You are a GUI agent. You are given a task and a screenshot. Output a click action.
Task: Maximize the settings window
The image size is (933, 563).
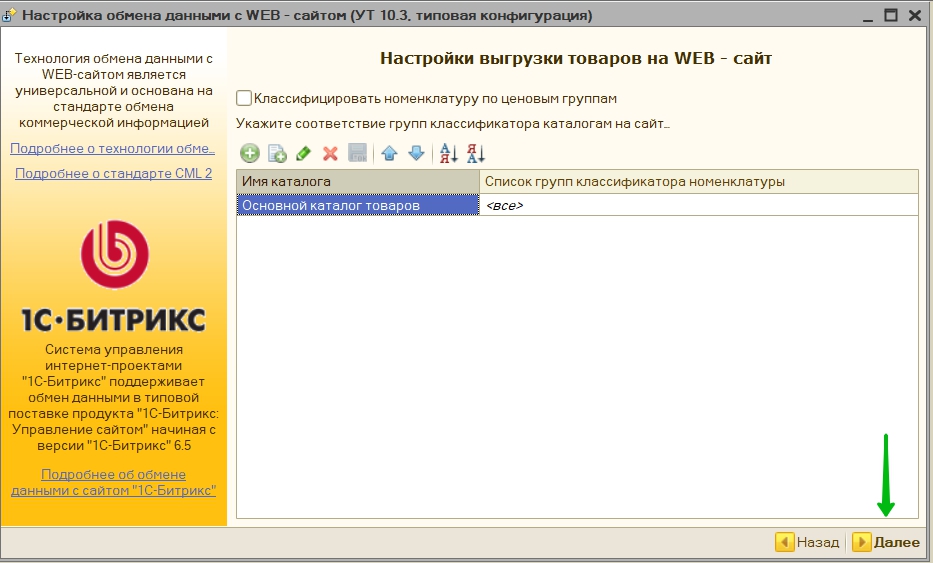point(891,15)
